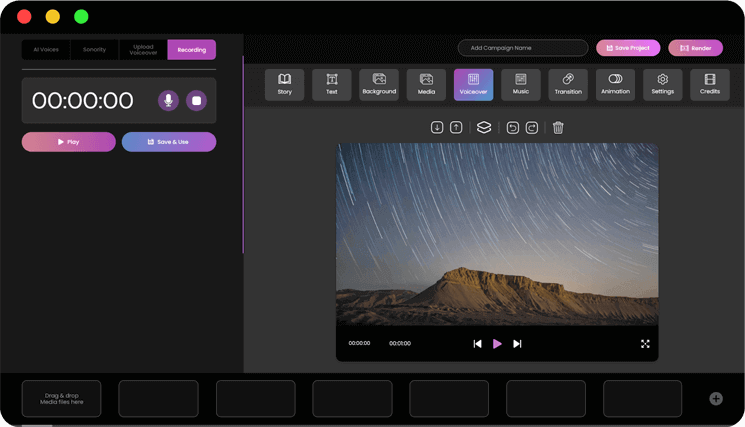
Task: Start recording with the microphone icon
Action: (168, 100)
